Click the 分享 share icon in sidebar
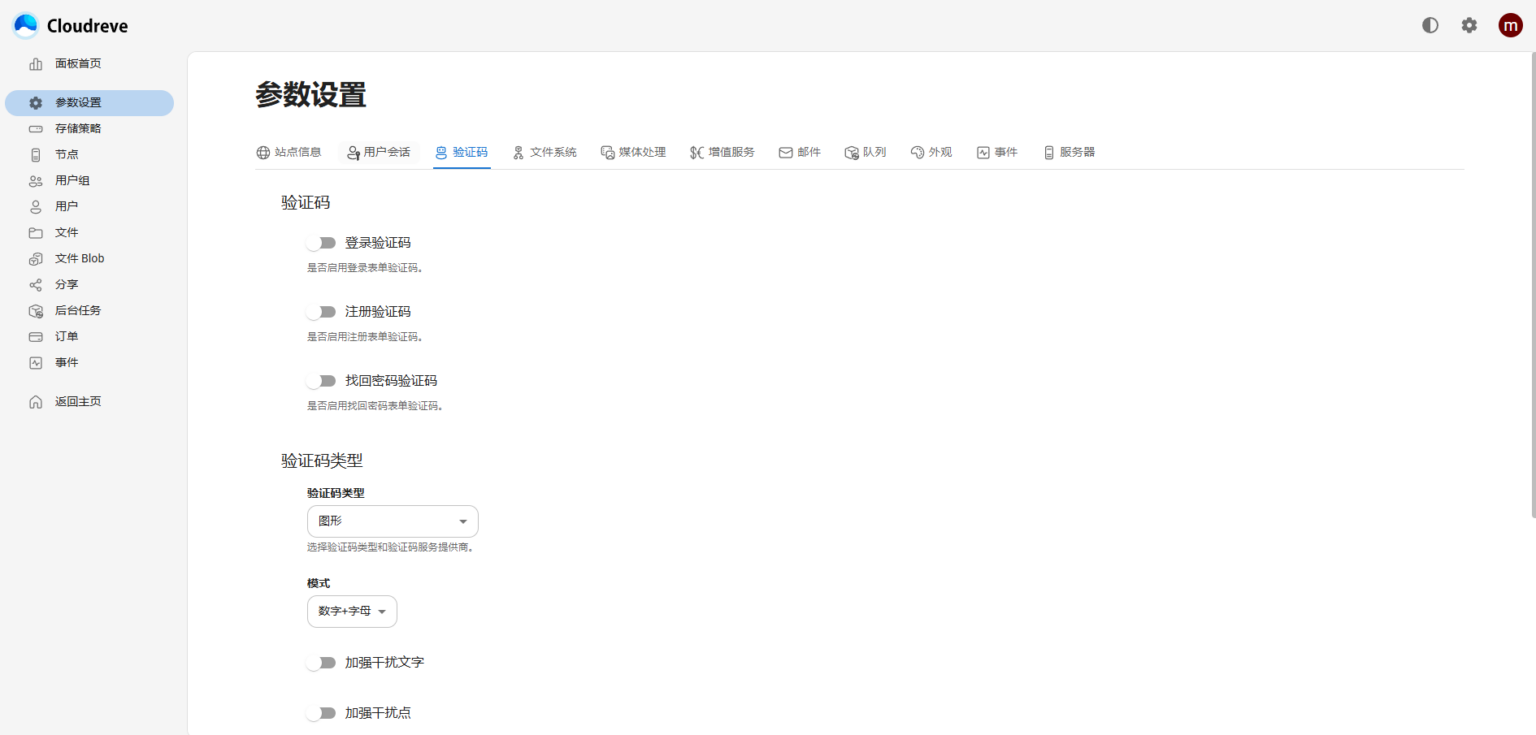Screen dimensions: 1536x735 (36, 285)
